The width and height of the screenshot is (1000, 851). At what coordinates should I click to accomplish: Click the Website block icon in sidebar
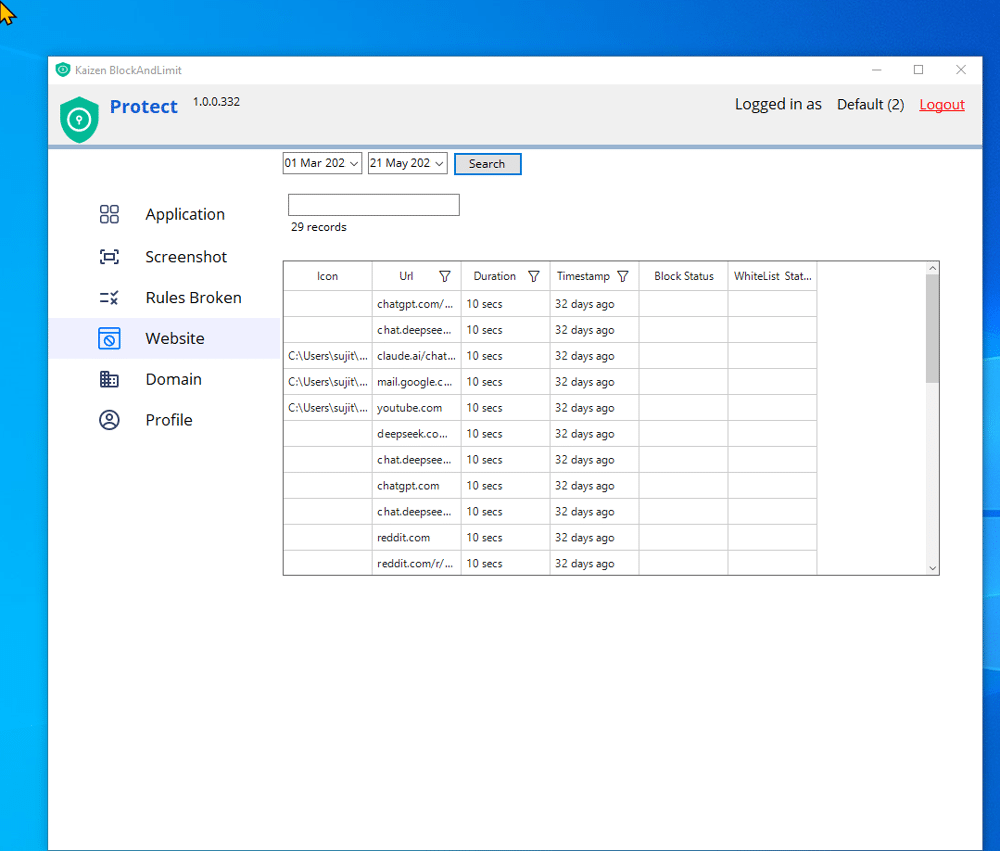click(109, 339)
